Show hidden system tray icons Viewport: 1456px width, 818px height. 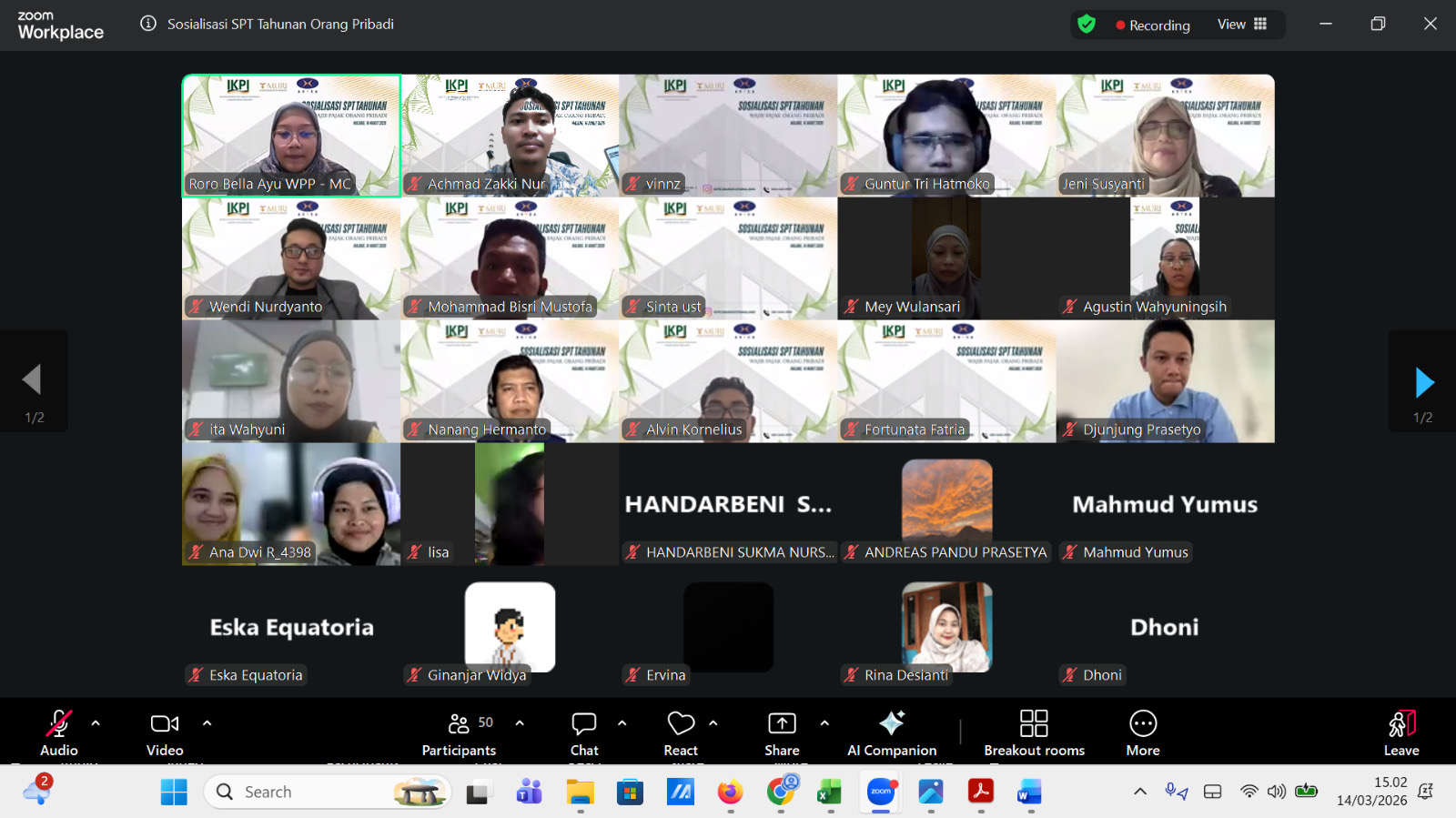[x=1139, y=792]
